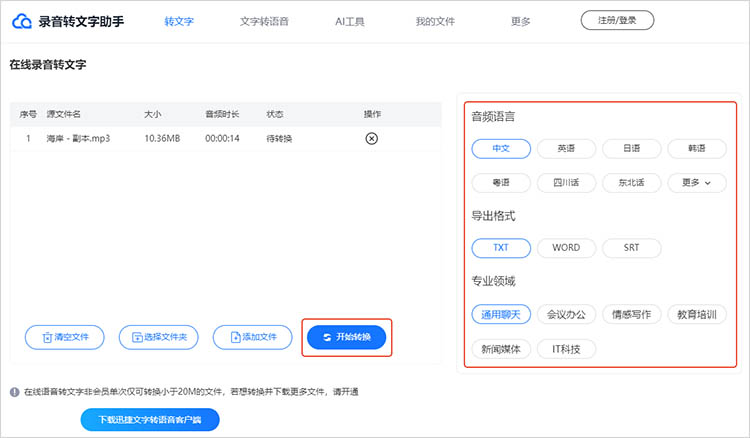Go to 我的文件
The image size is (750, 438).
click(435, 22)
